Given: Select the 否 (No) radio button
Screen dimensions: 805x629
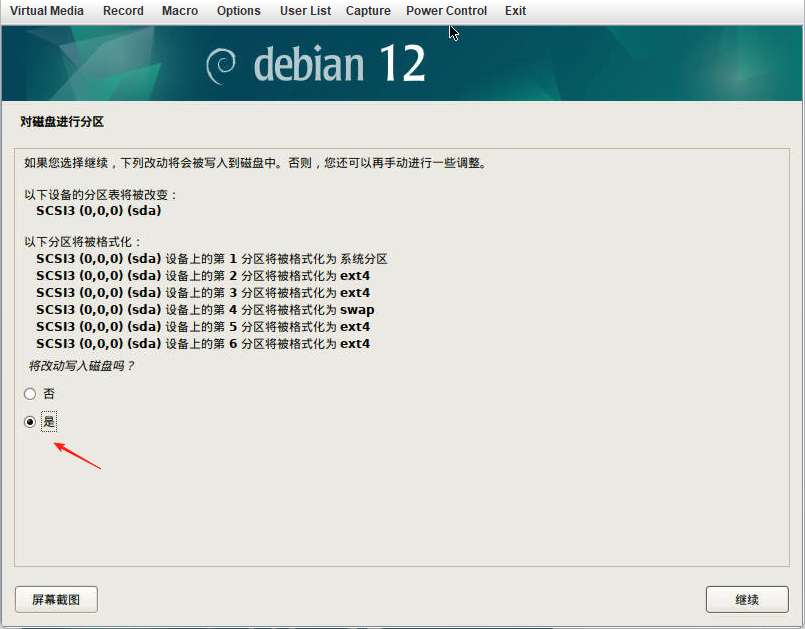Looking at the screenshot, I should pos(30,394).
